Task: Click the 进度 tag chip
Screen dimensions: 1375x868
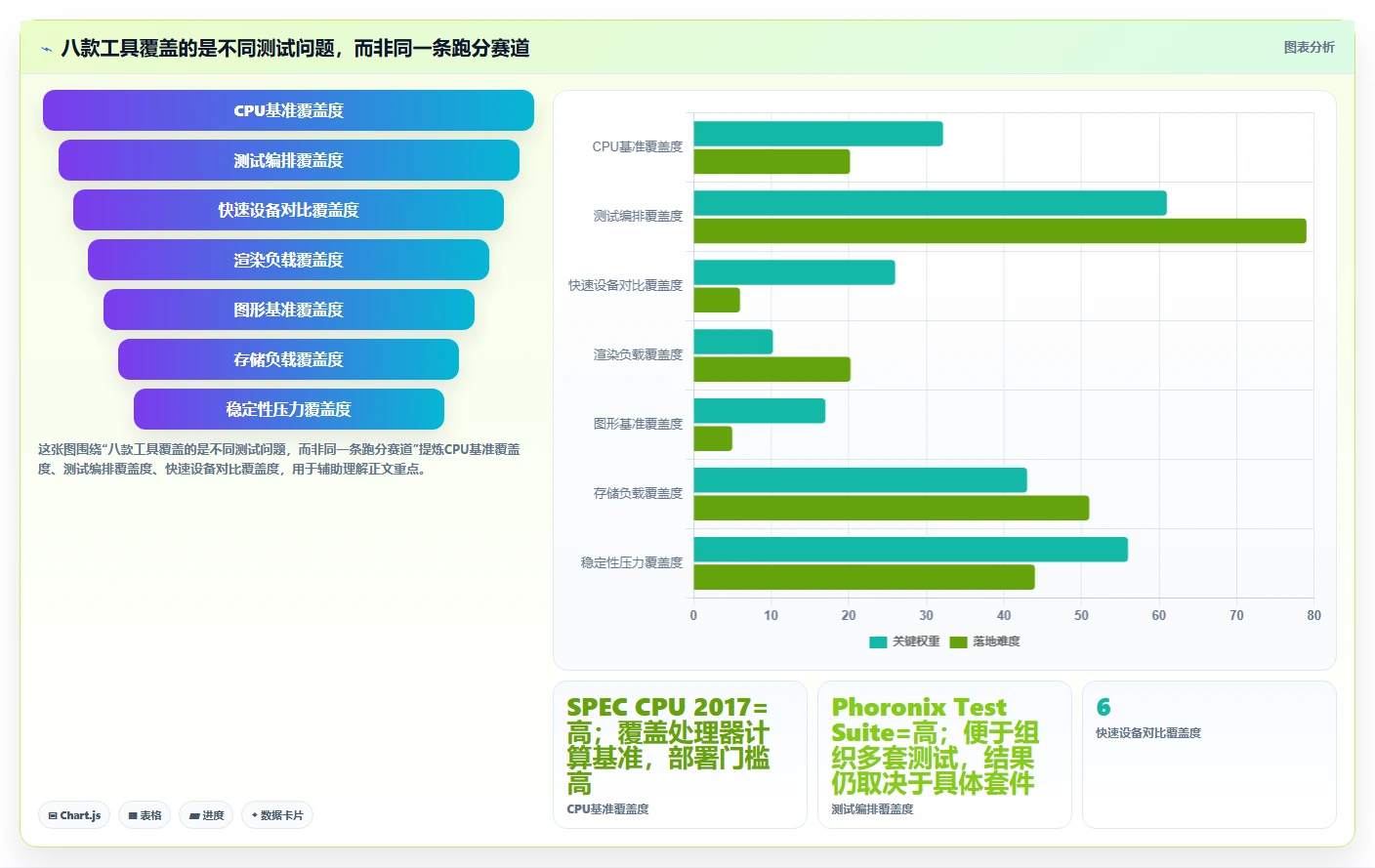Action: point(206,815)
